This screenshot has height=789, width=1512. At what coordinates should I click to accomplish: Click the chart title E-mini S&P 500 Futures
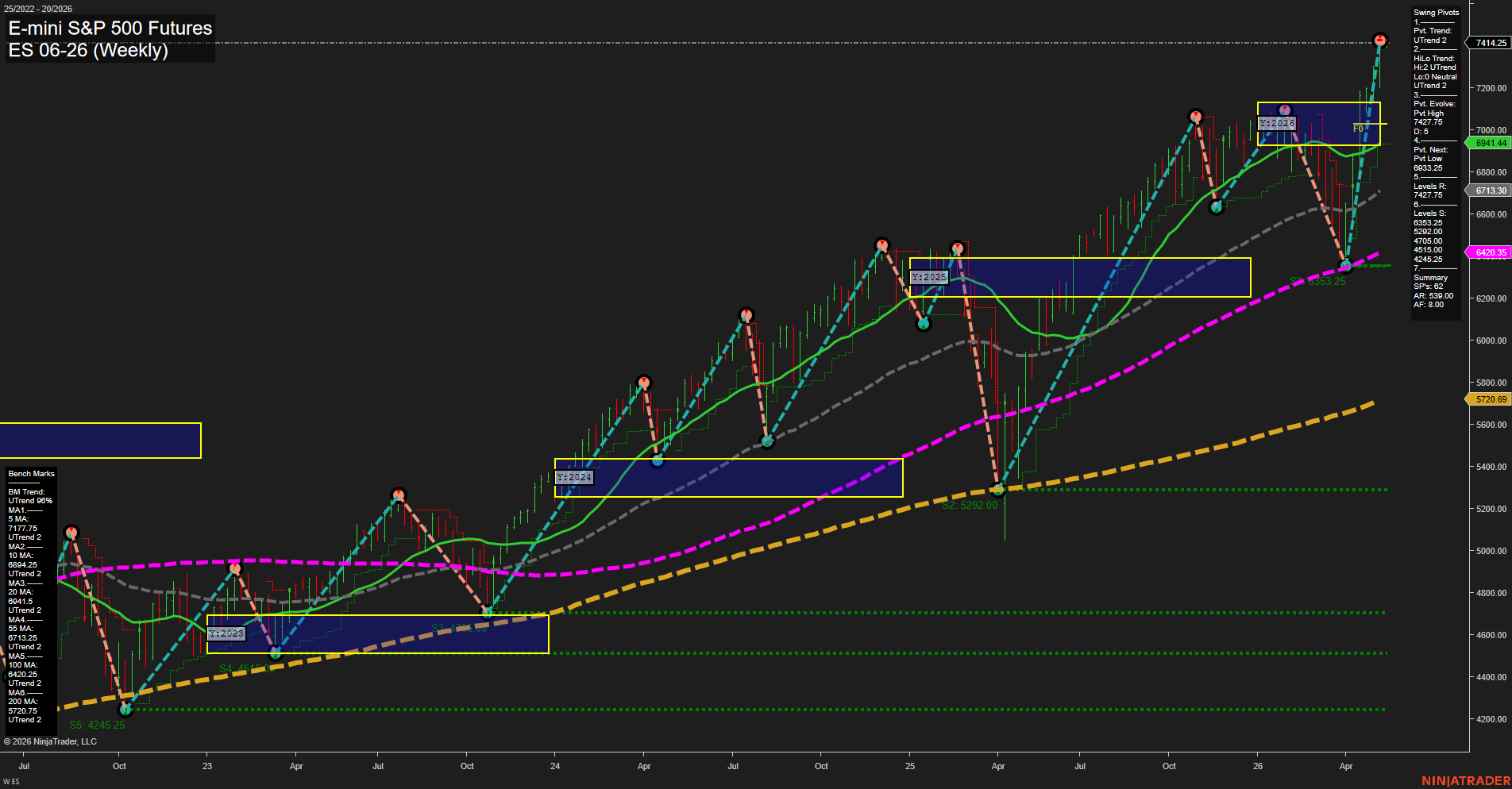point(110,28)
